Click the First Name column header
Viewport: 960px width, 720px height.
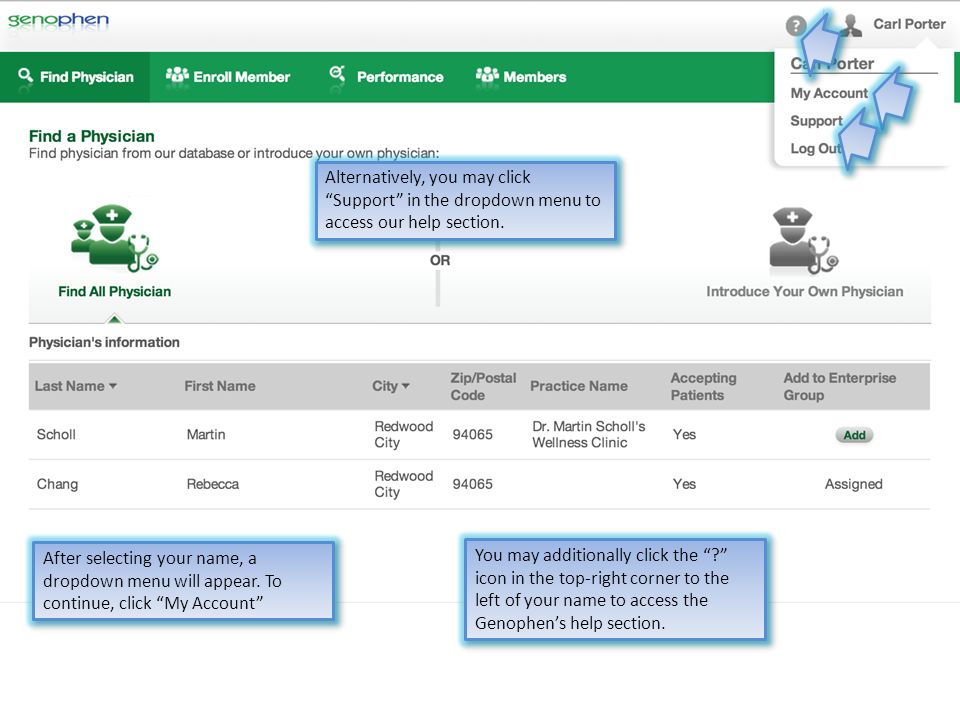[220, 386]
